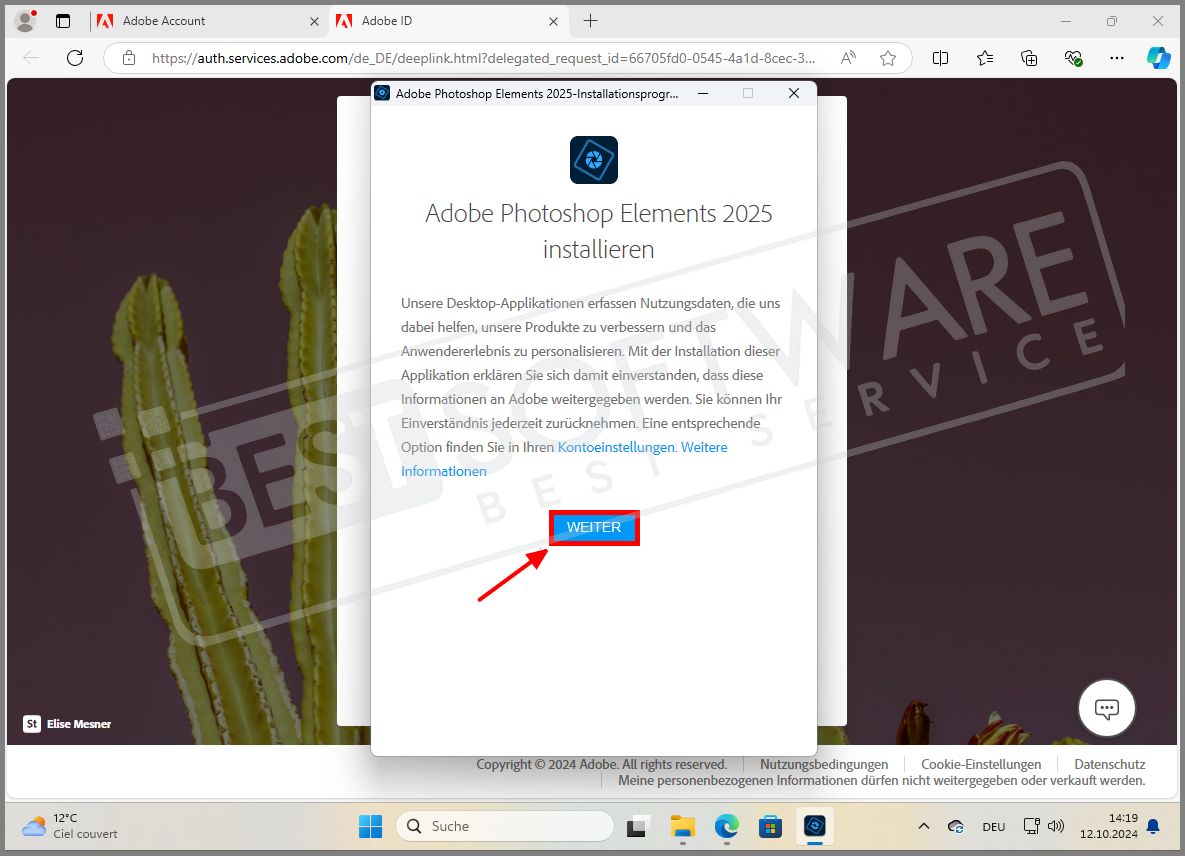Open Edge Settings and more menu

point(1117,58)
